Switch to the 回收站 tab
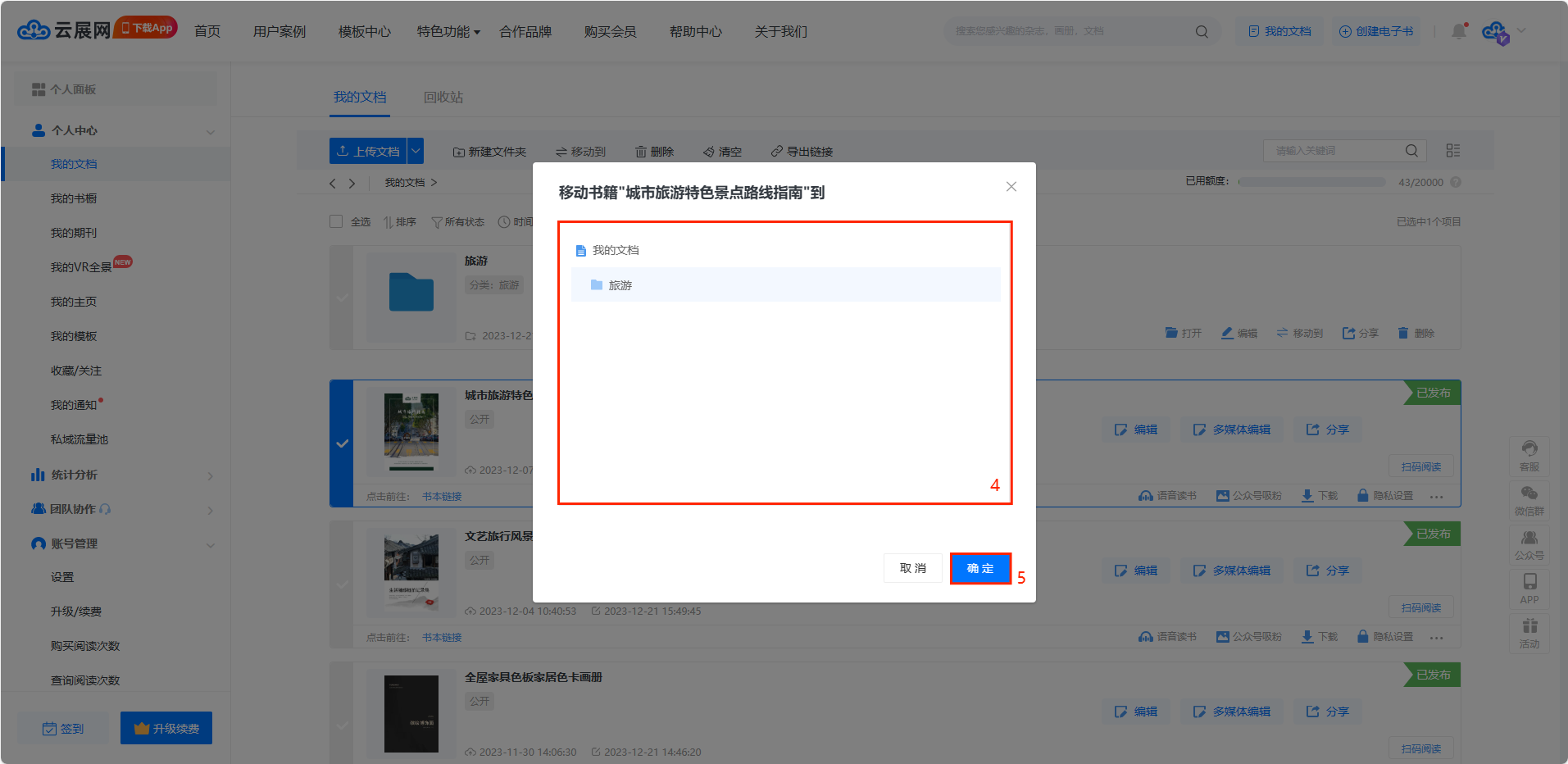Screen dimensions: 1568x764 click(443, 98)
